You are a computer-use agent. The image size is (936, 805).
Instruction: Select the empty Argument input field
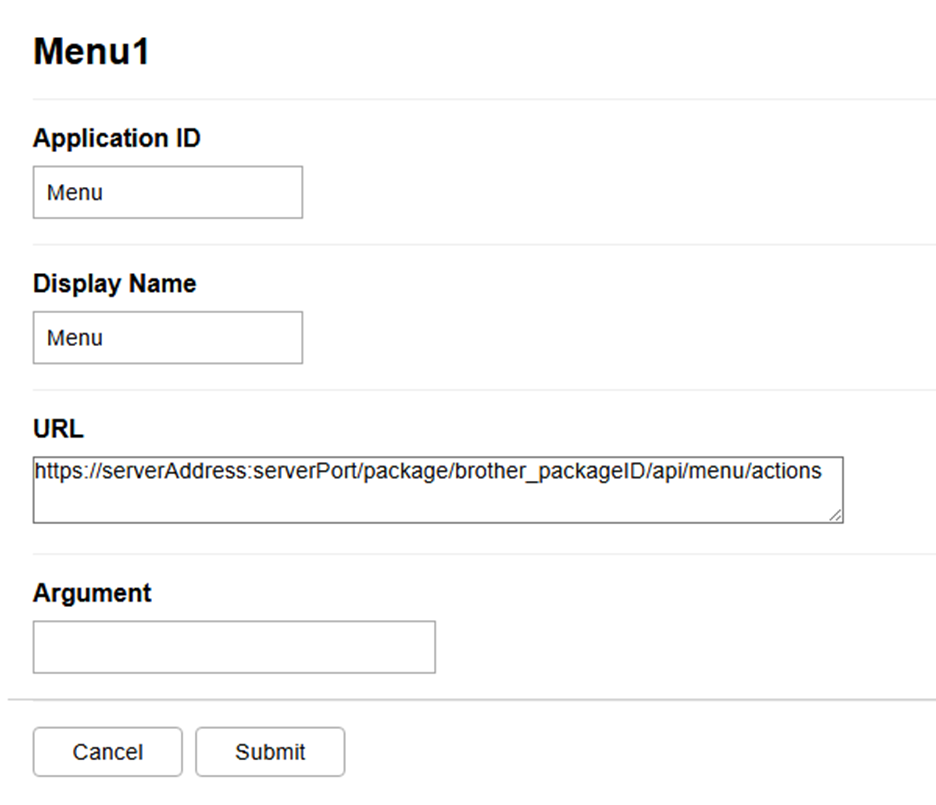[234, 647]
